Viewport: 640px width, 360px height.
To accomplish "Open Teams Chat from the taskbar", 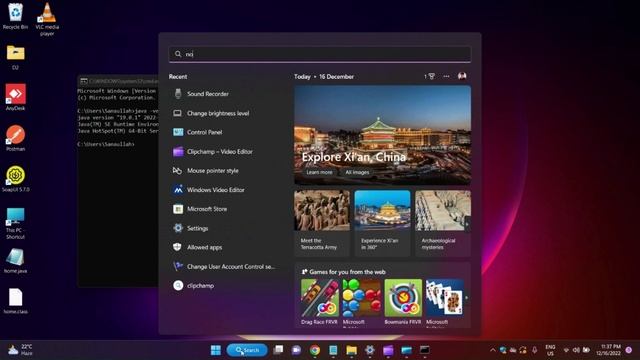I will tap(296, 350).
